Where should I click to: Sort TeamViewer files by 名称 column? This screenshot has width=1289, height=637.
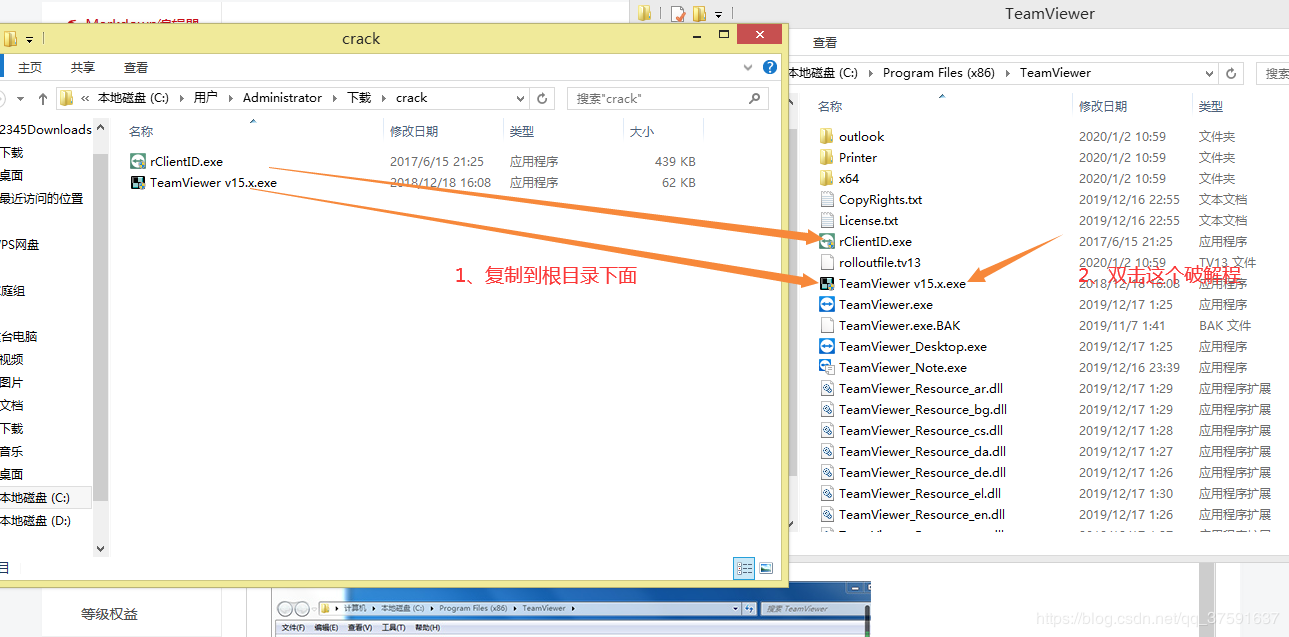click(830, 106)
